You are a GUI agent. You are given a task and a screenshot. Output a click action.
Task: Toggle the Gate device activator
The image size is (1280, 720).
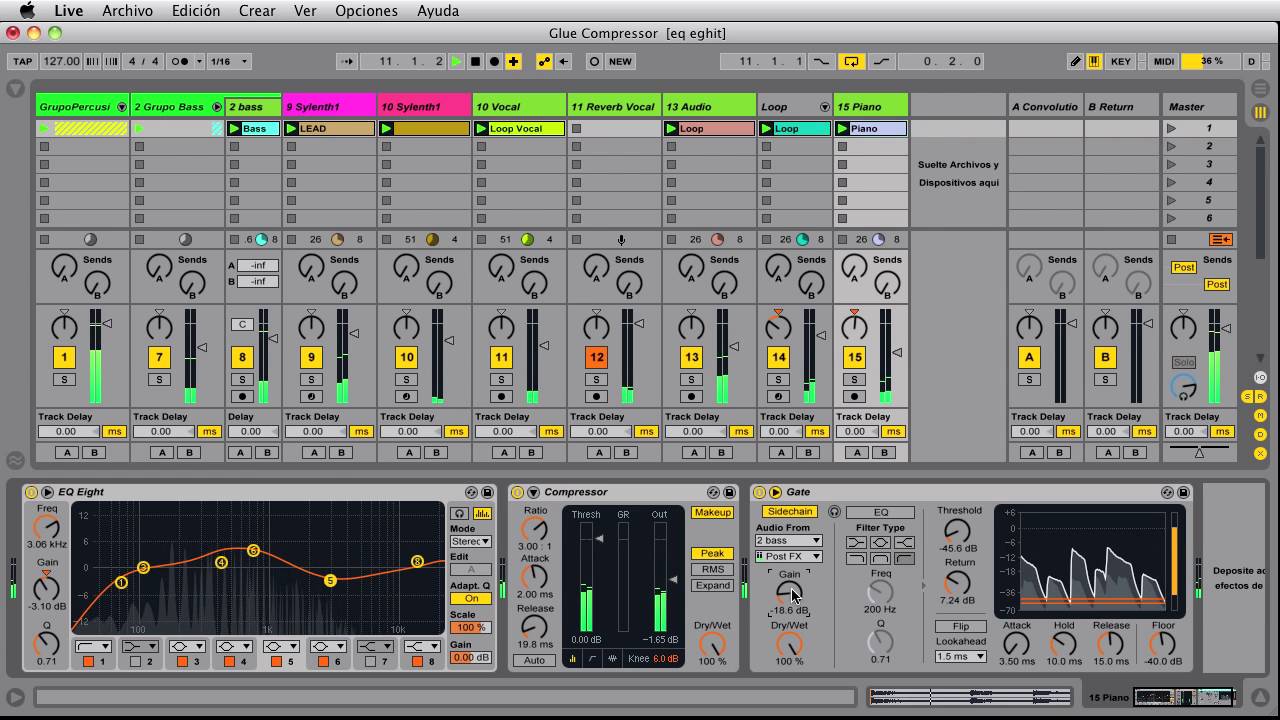click(759, 492)
